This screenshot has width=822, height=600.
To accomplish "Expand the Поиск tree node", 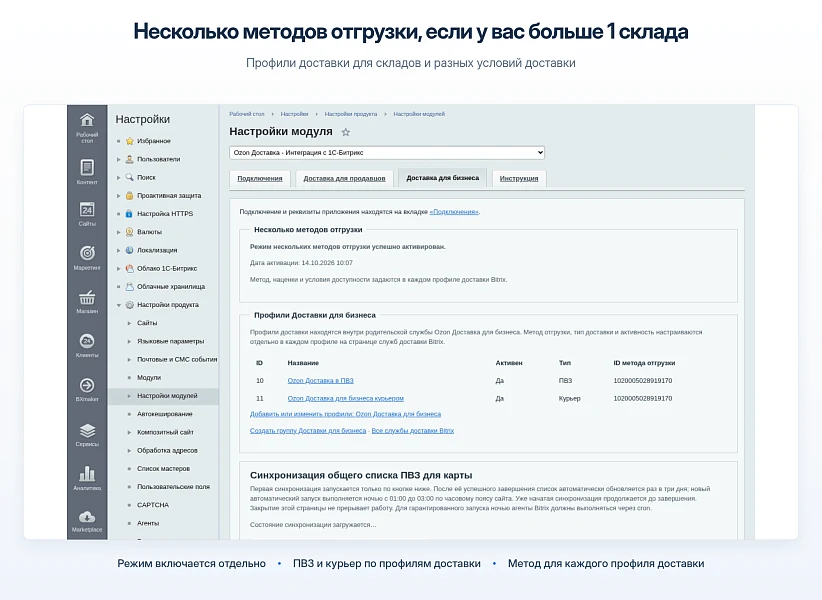I will 118,178.
